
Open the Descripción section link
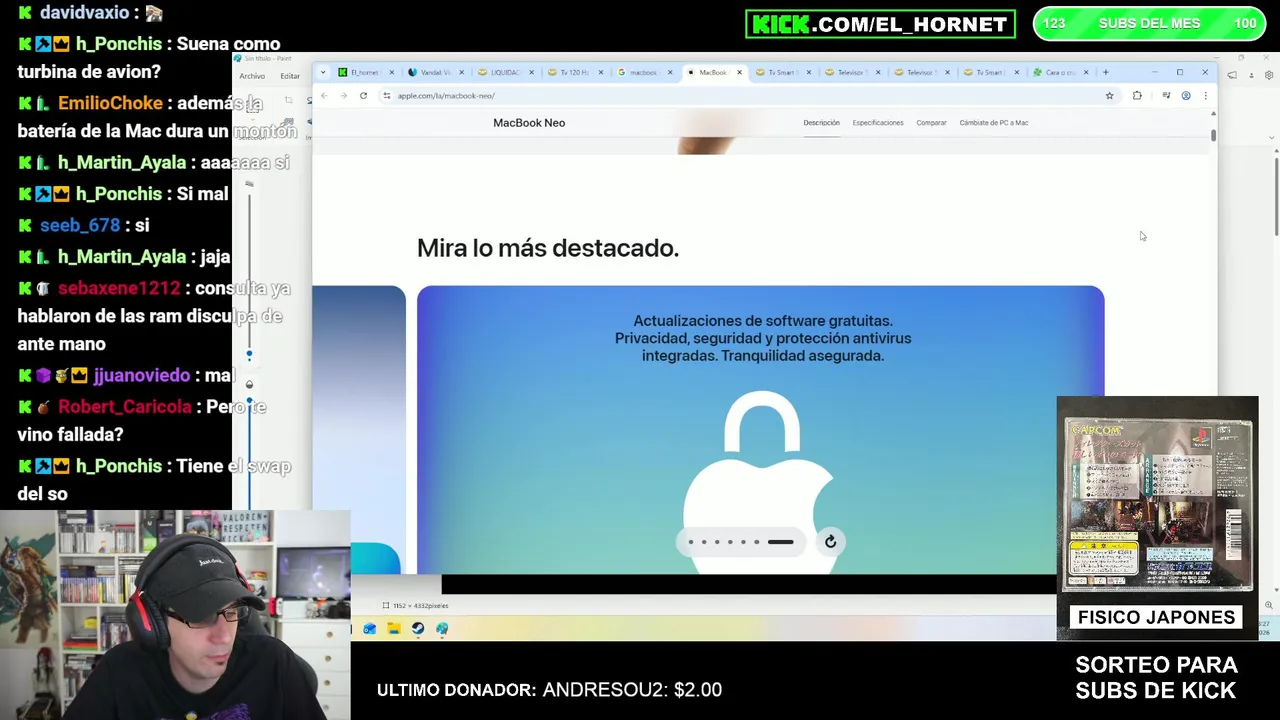click(821, 123)
